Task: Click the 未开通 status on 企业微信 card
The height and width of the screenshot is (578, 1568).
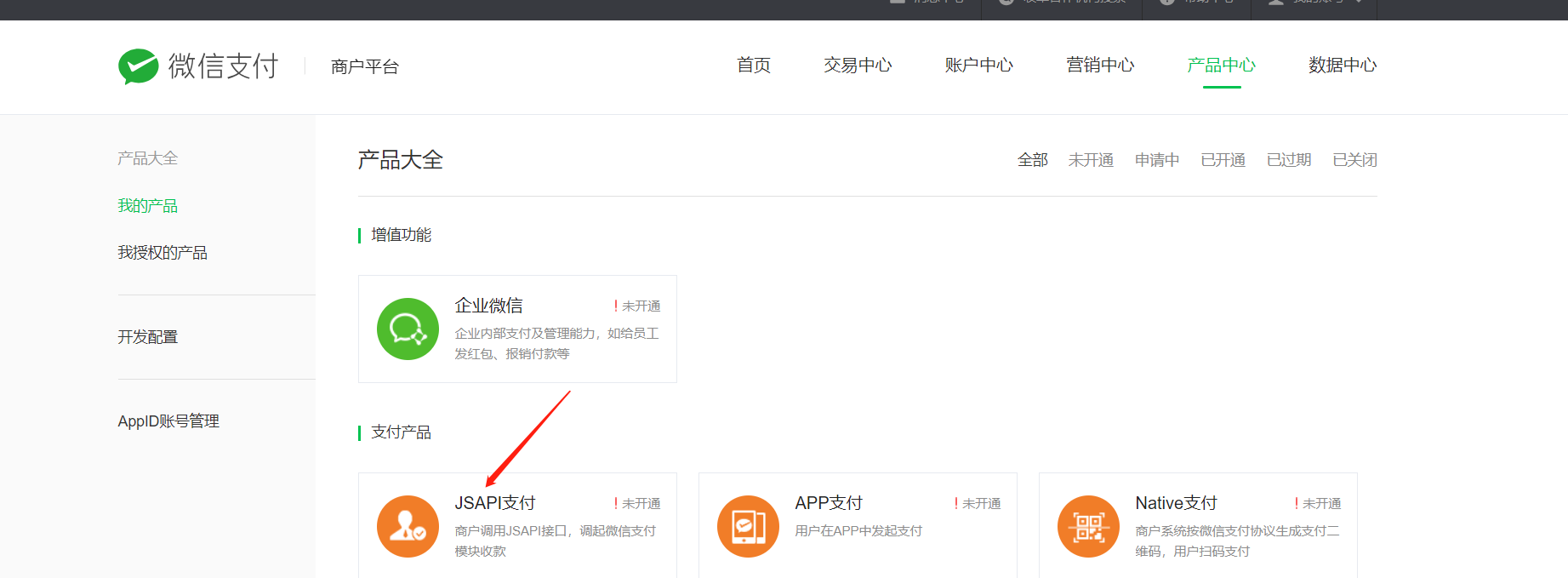Action: (x=637, y=306)
